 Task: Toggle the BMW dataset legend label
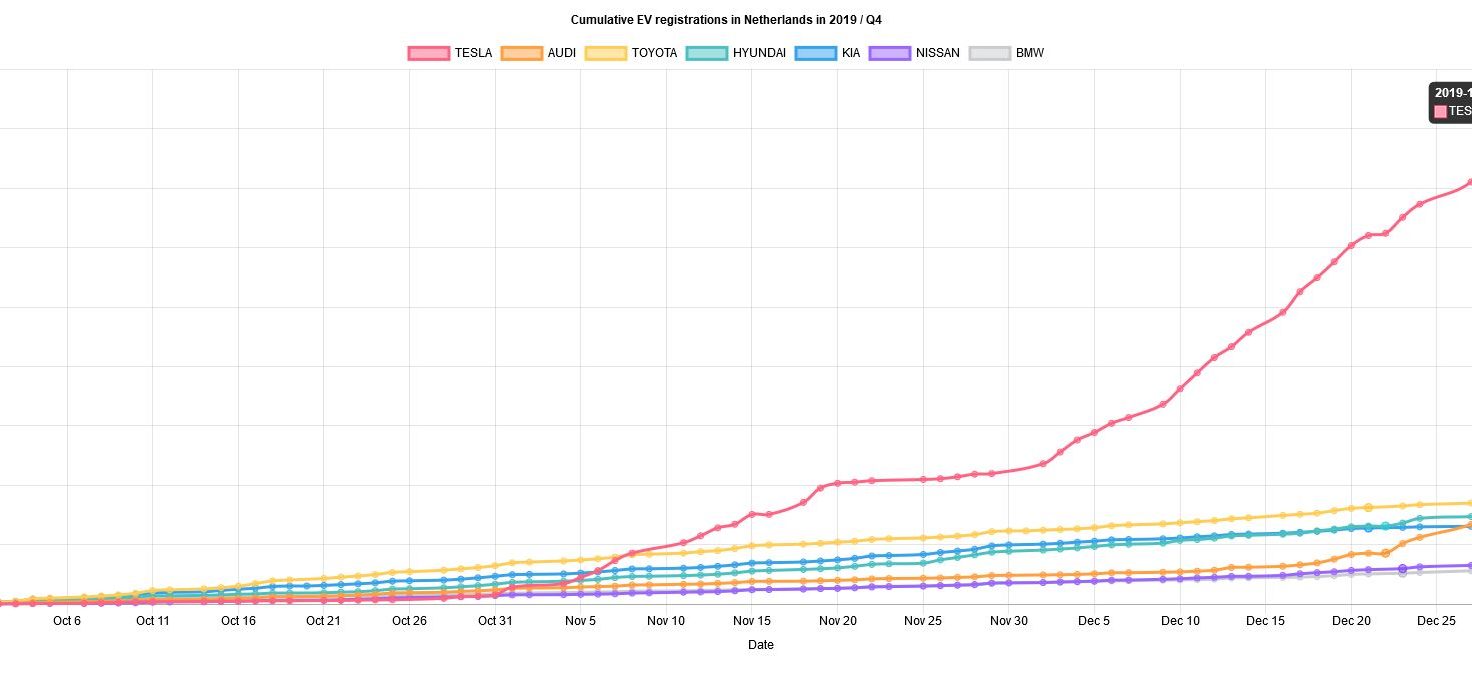pos(1030,53)
